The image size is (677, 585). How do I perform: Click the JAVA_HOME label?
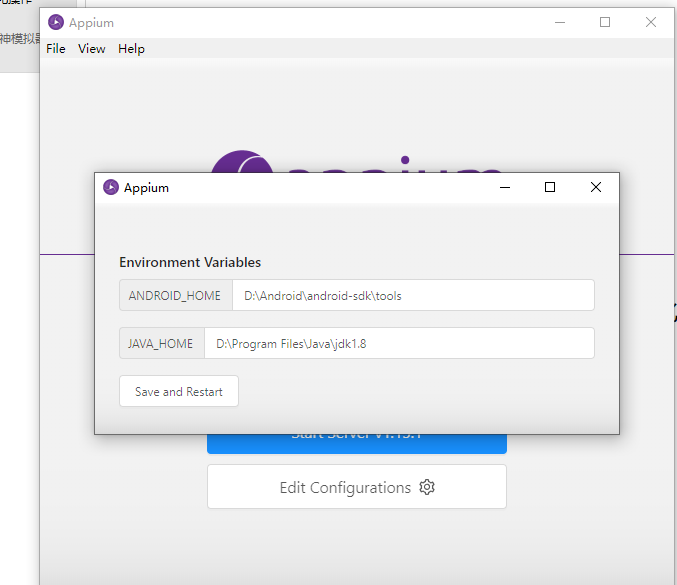click(x=161, y=343)
